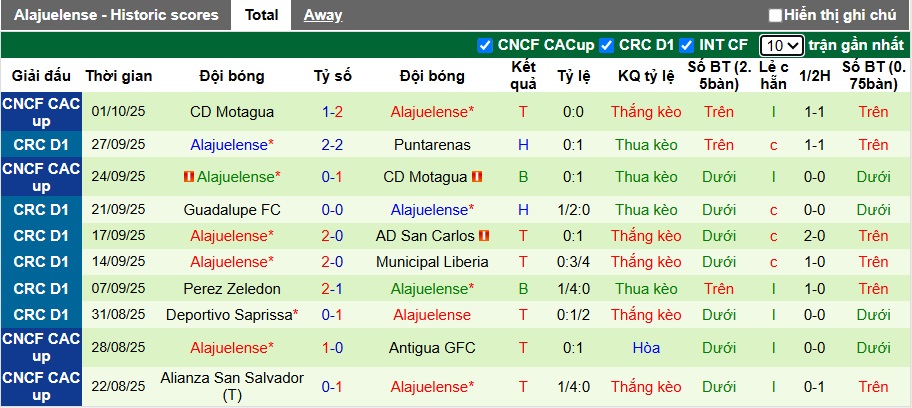
Task: Open the Puntarenas team link
Action: [432, 145]
